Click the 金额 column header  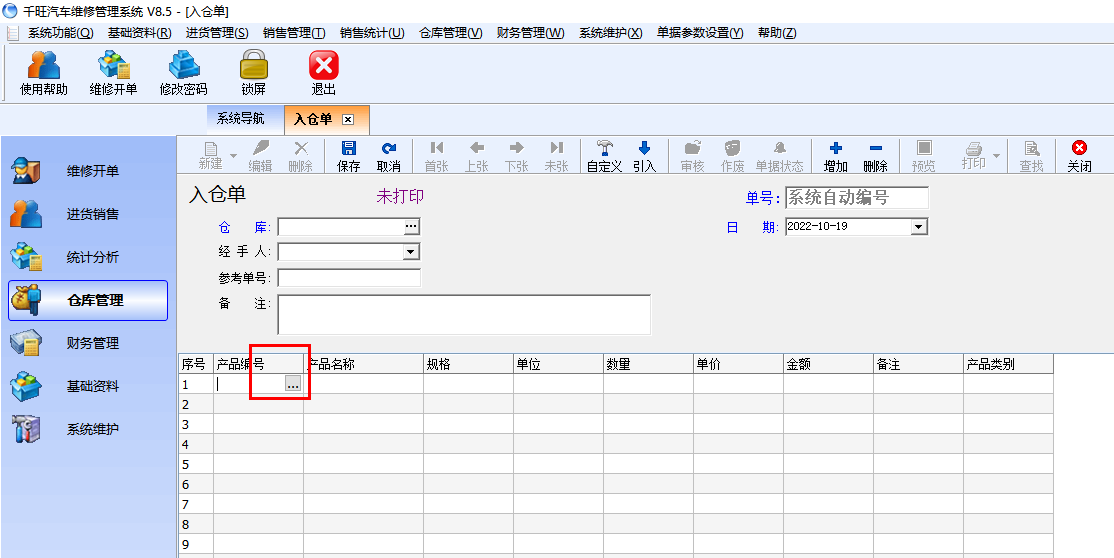[828, 365]
